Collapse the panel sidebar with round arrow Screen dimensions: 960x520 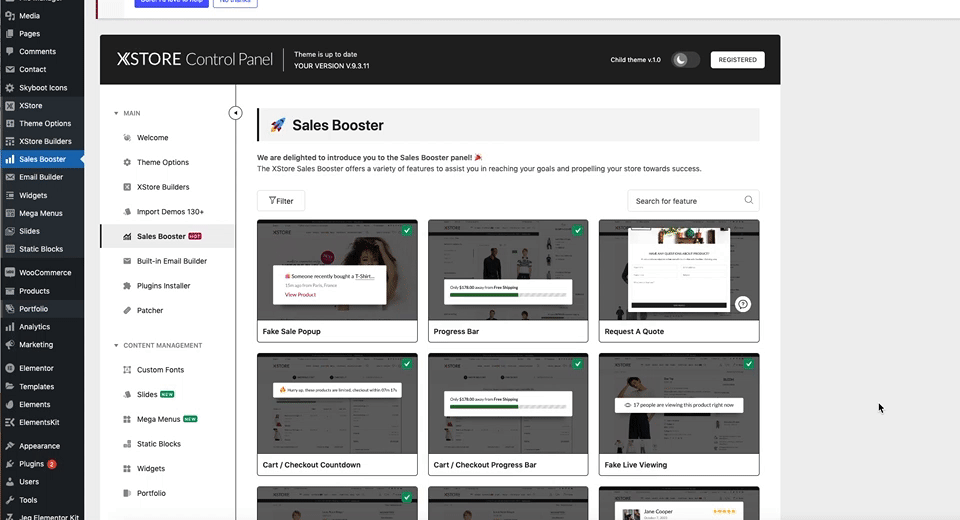pos(235,113)
